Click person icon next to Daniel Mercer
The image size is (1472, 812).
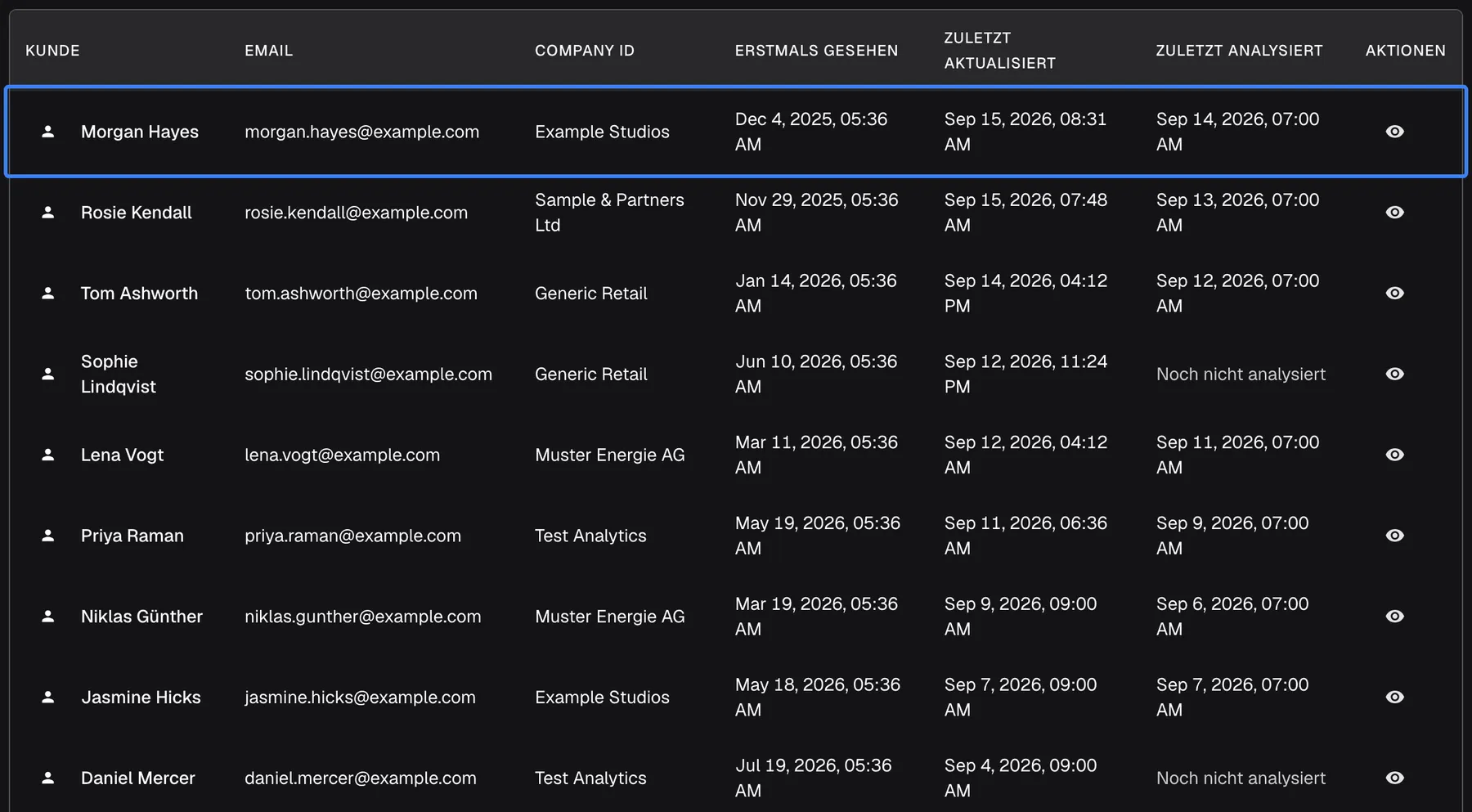tap(48, 778)
